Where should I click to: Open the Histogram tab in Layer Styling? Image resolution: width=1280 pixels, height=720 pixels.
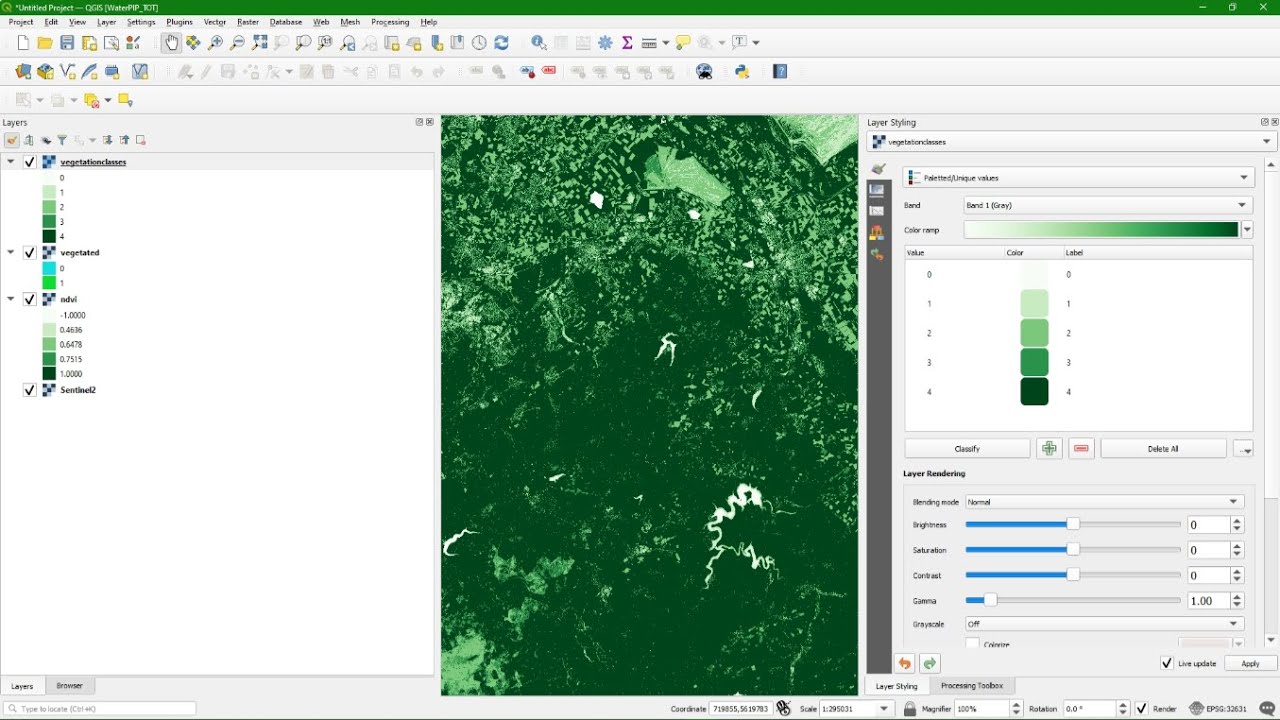(x=877, y=211)
